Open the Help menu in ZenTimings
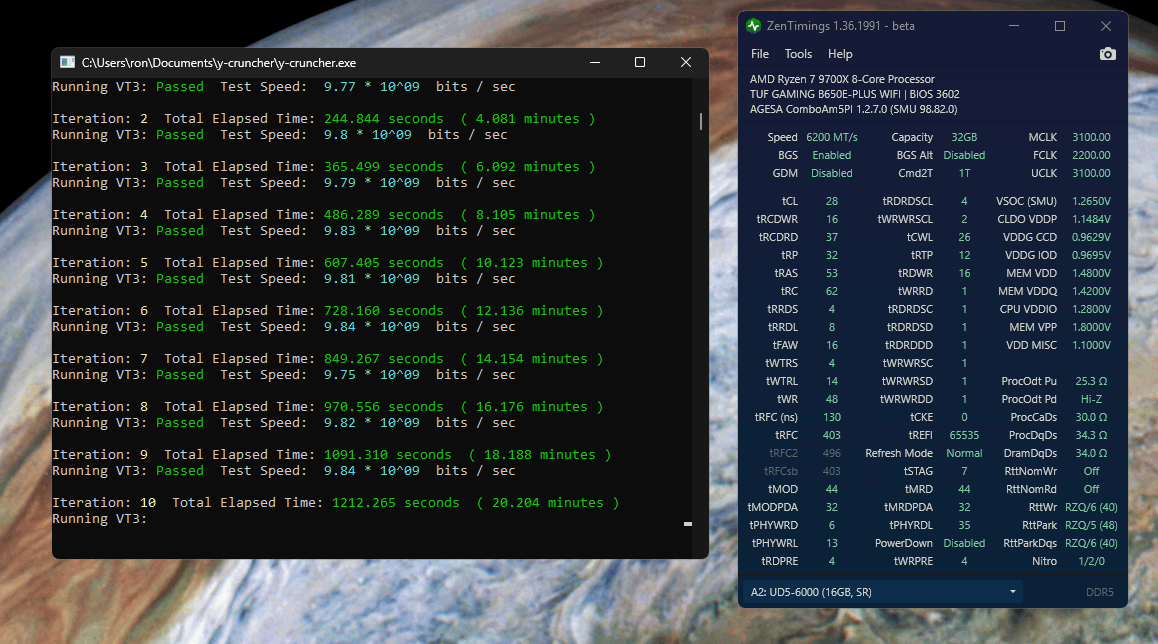This screenshot has height=644, width=1158. [x=840, y=54]
